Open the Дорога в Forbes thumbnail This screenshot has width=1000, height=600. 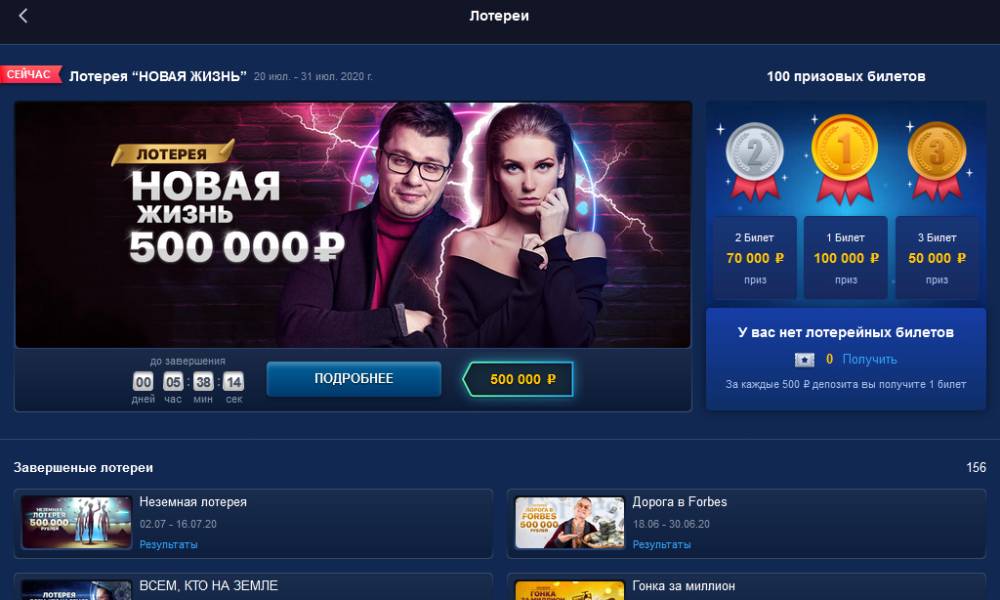click(569, 523)
